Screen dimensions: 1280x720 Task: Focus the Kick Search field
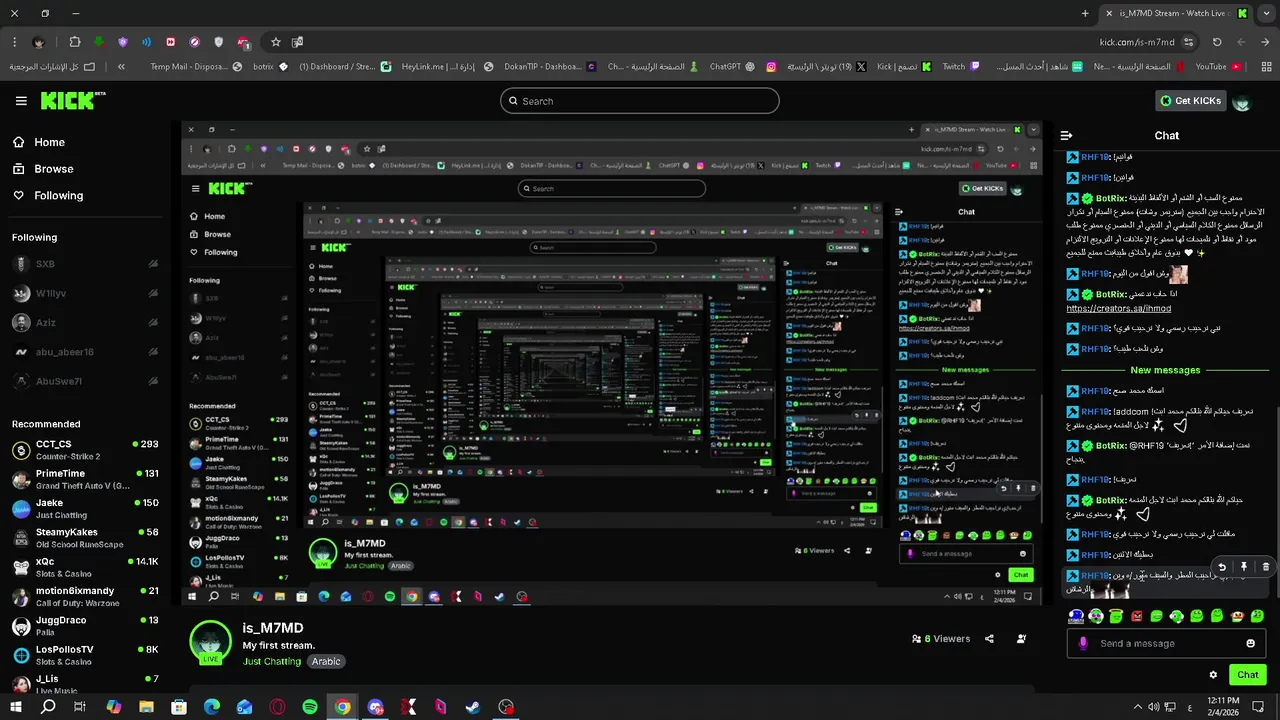click(x=640, y=101)
